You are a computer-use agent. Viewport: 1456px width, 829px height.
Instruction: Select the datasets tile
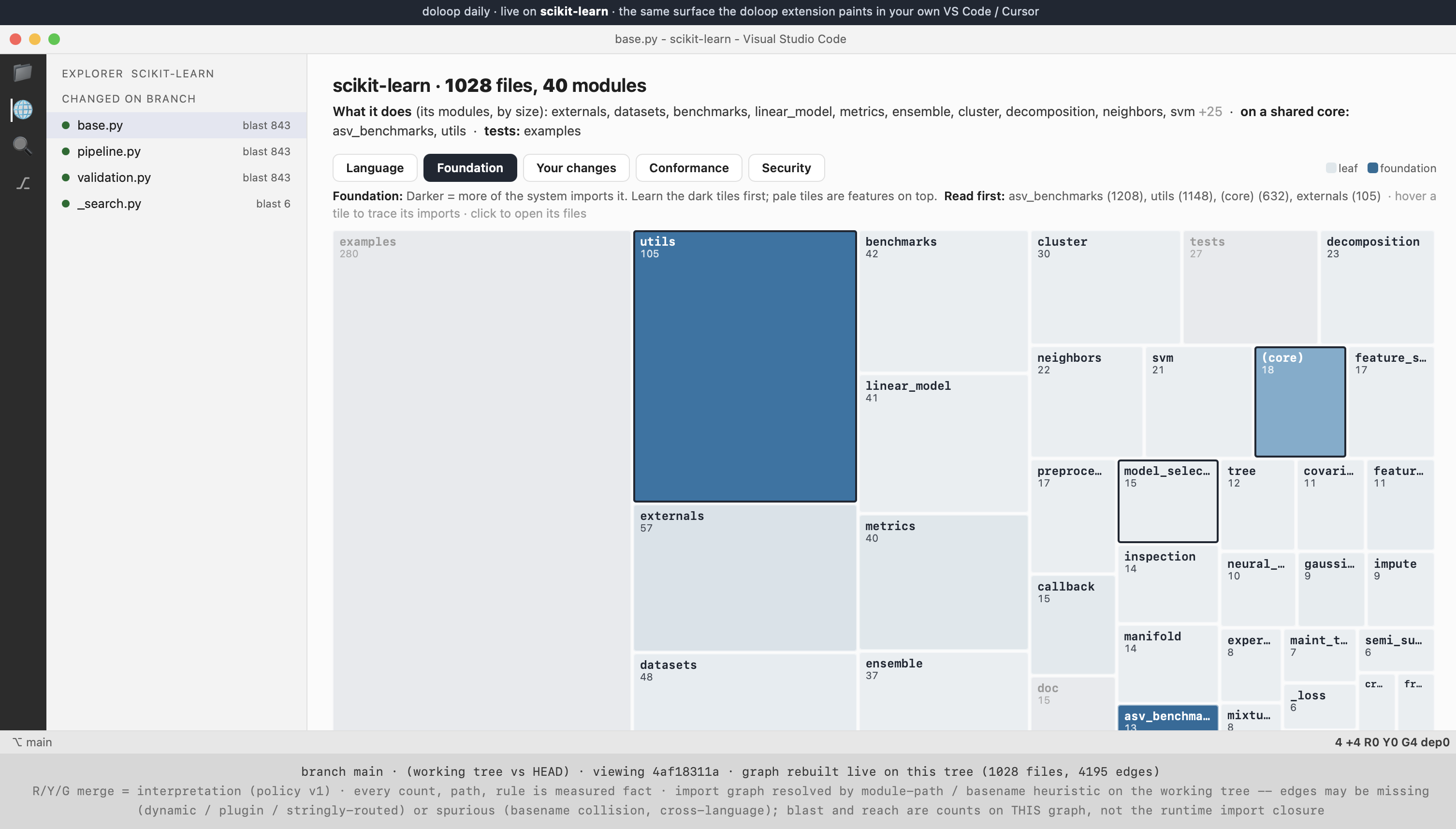pyautogui.click(x=745, y=692)
